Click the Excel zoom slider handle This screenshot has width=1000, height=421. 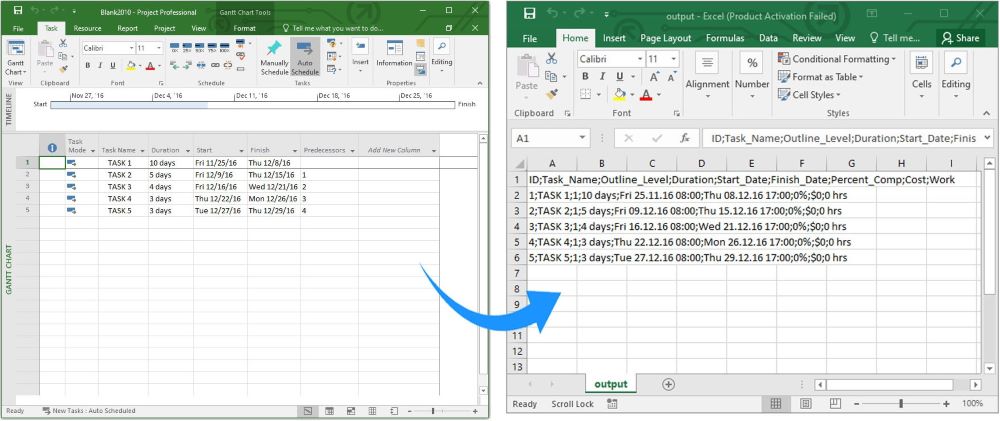[901, 404]
